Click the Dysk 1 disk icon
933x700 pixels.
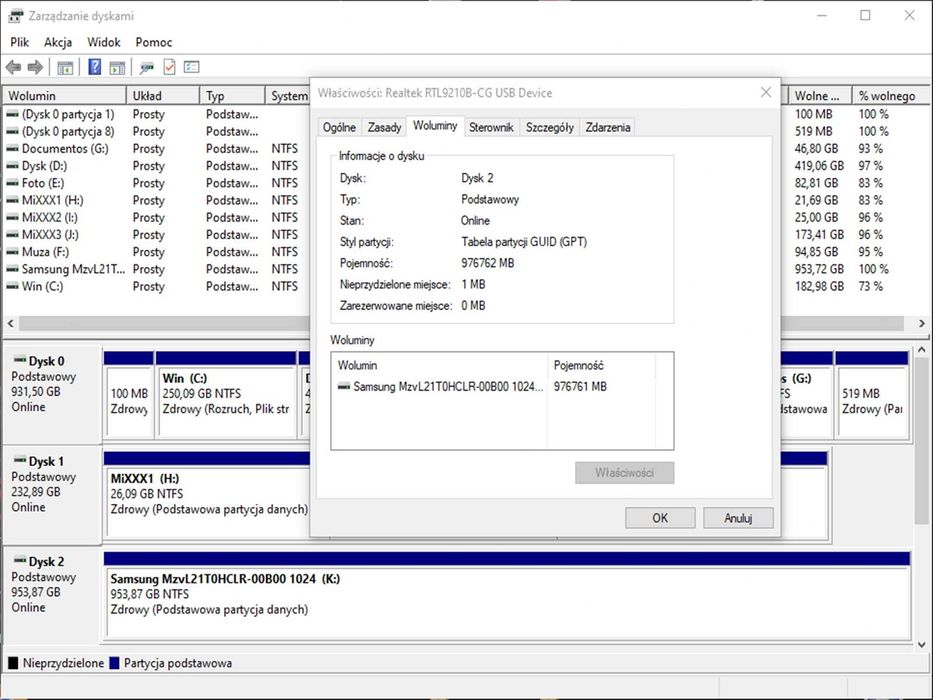pyautogui.click(x=20, y=460)
